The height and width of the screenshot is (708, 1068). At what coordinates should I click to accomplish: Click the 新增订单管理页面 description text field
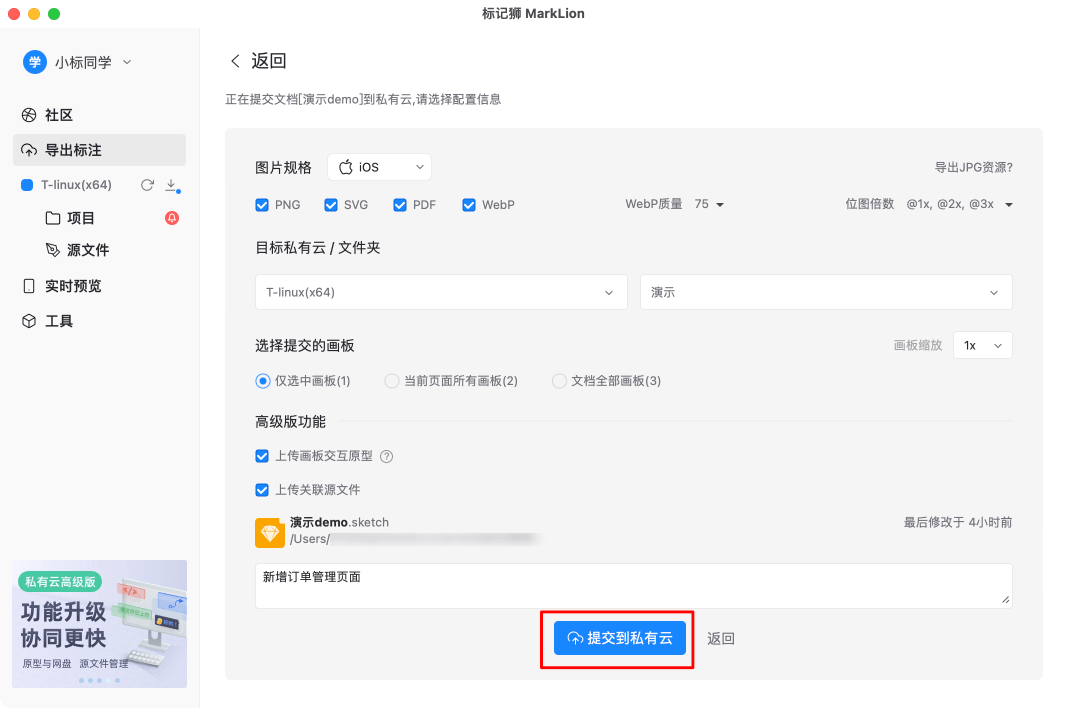(632, 585)
